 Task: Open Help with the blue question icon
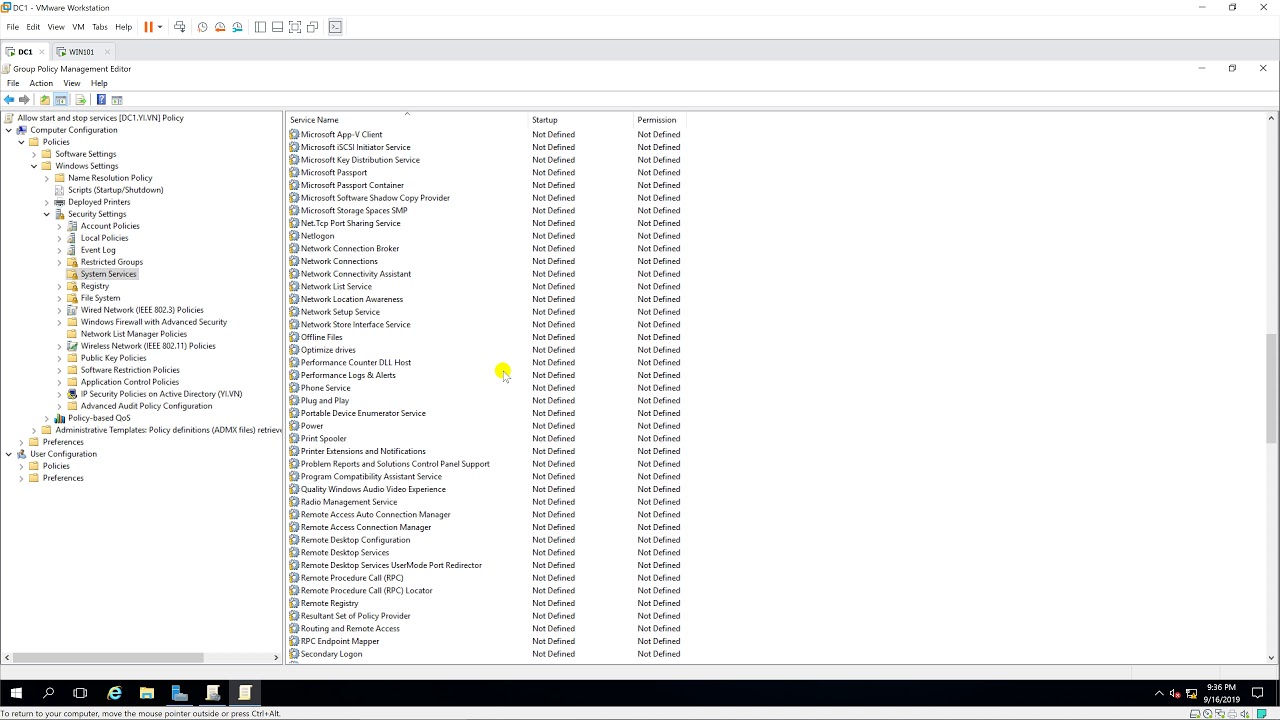click(101, 100)
